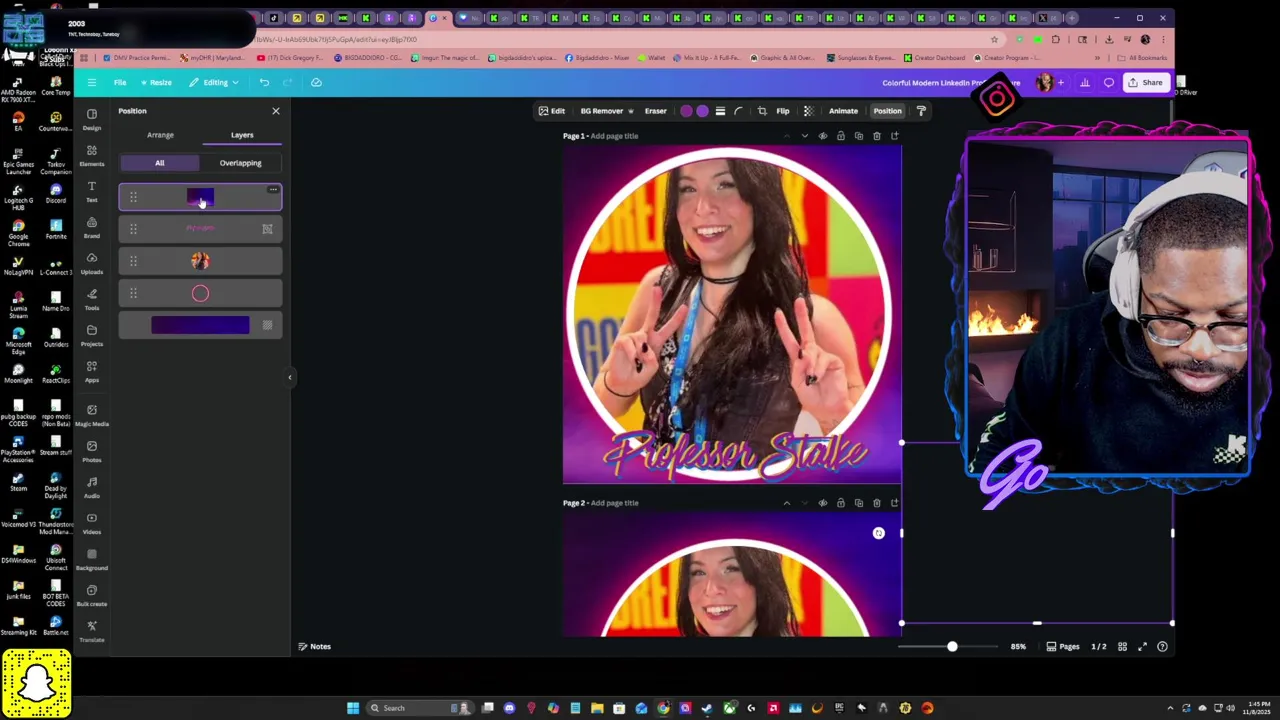Image resolution: width=1280 pixels, height=720 pixels.
Task: Open the Brand sidebar panel
Action: pyautogui.click(x=92, y=227)
